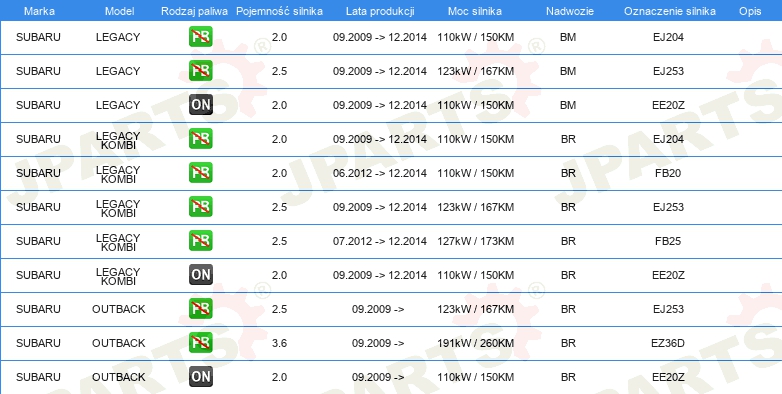
Task: Click the Rodzaj paliwa column header
Action: 195,11
